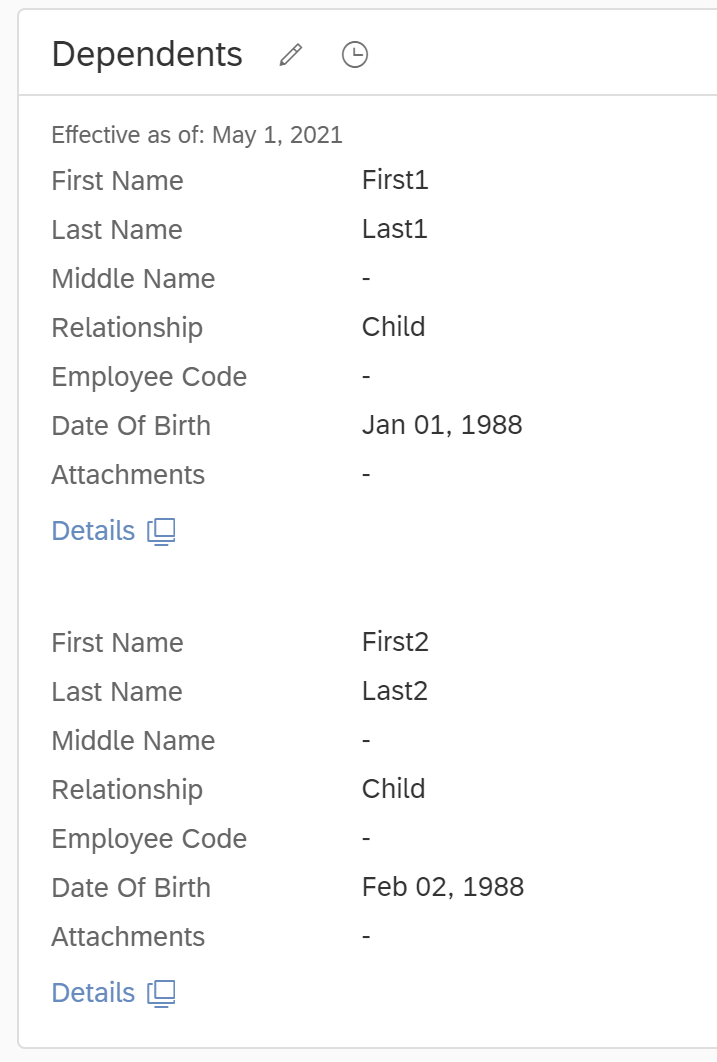Click the Last2 last name value
This screenshot has width=717, height=1062.
[x=395, y=691]
